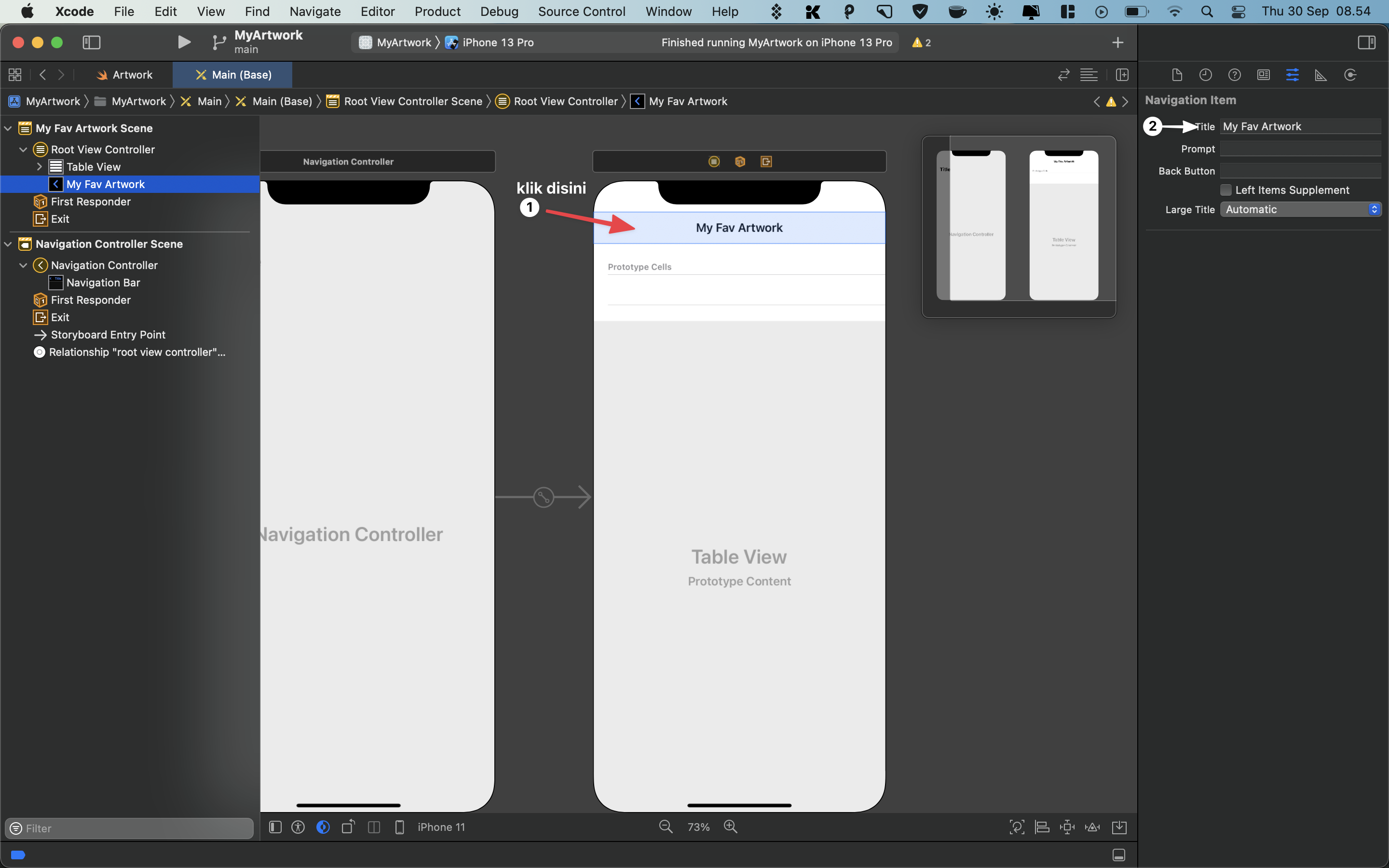
Task: Select the Attributes inspector icon
Action: 1292,75
